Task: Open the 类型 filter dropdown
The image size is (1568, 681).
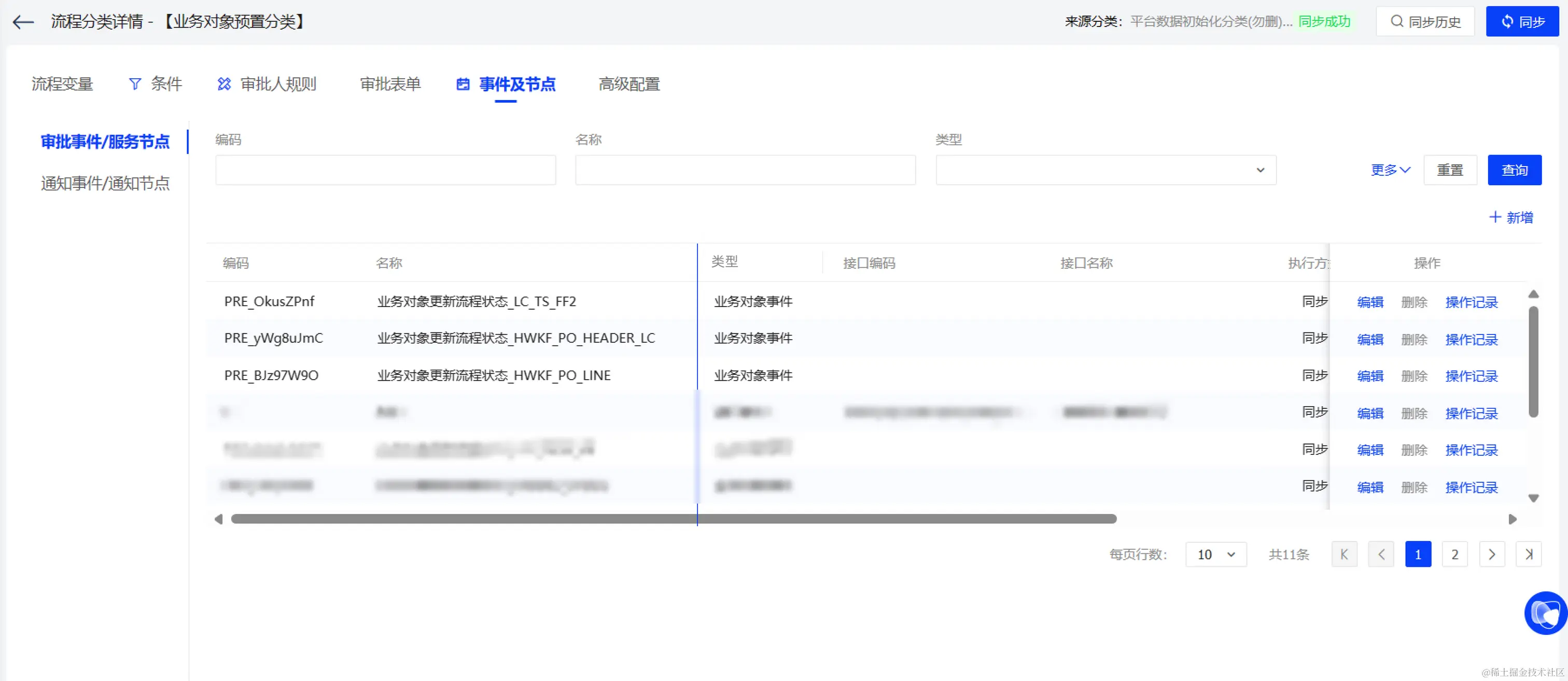Action: (x=1105, y=170)
